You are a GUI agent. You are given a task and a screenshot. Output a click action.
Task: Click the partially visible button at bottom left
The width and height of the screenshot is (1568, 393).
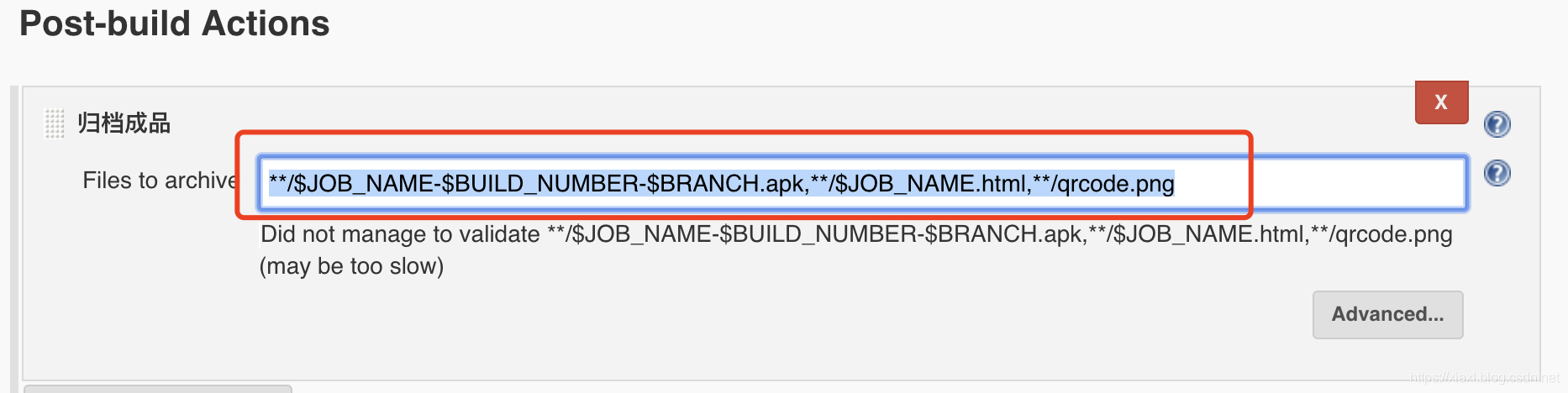158,388
